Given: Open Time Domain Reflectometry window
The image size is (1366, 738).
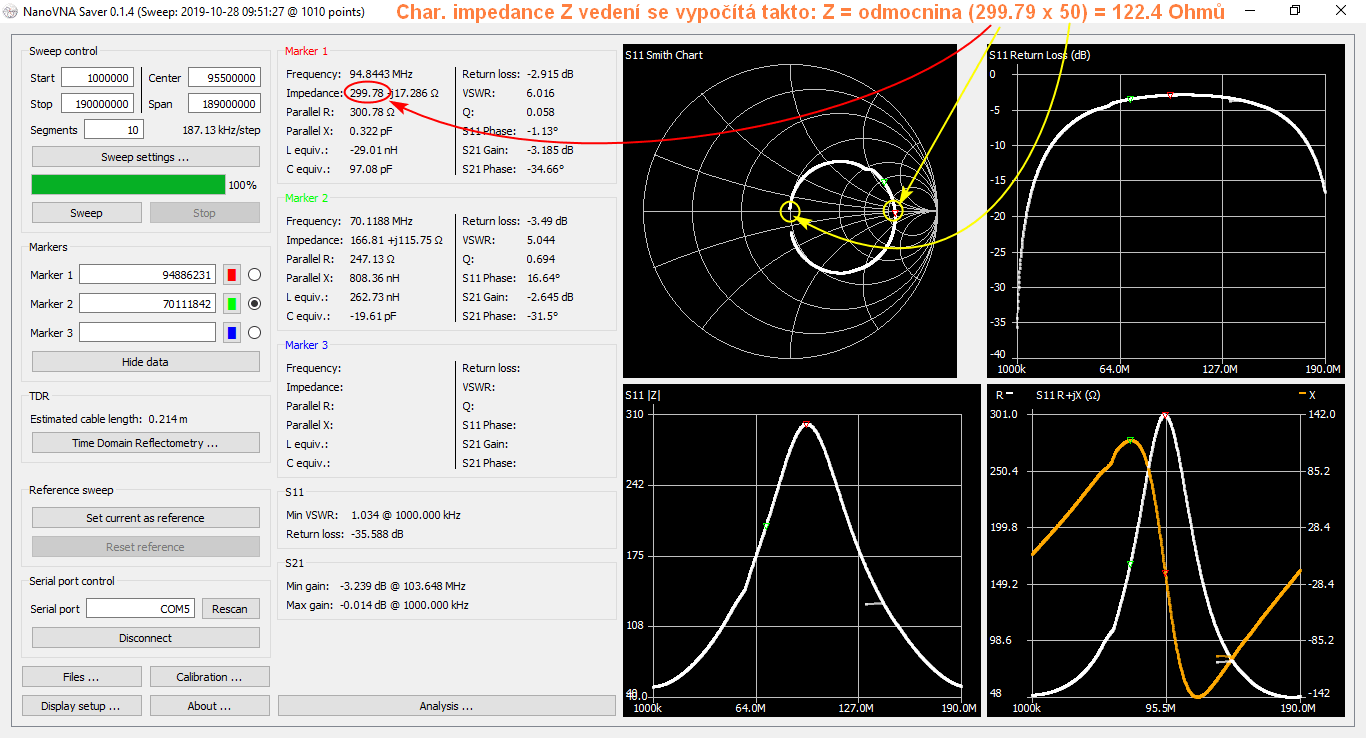Looking at the screenshot, I should coord(145,443).
